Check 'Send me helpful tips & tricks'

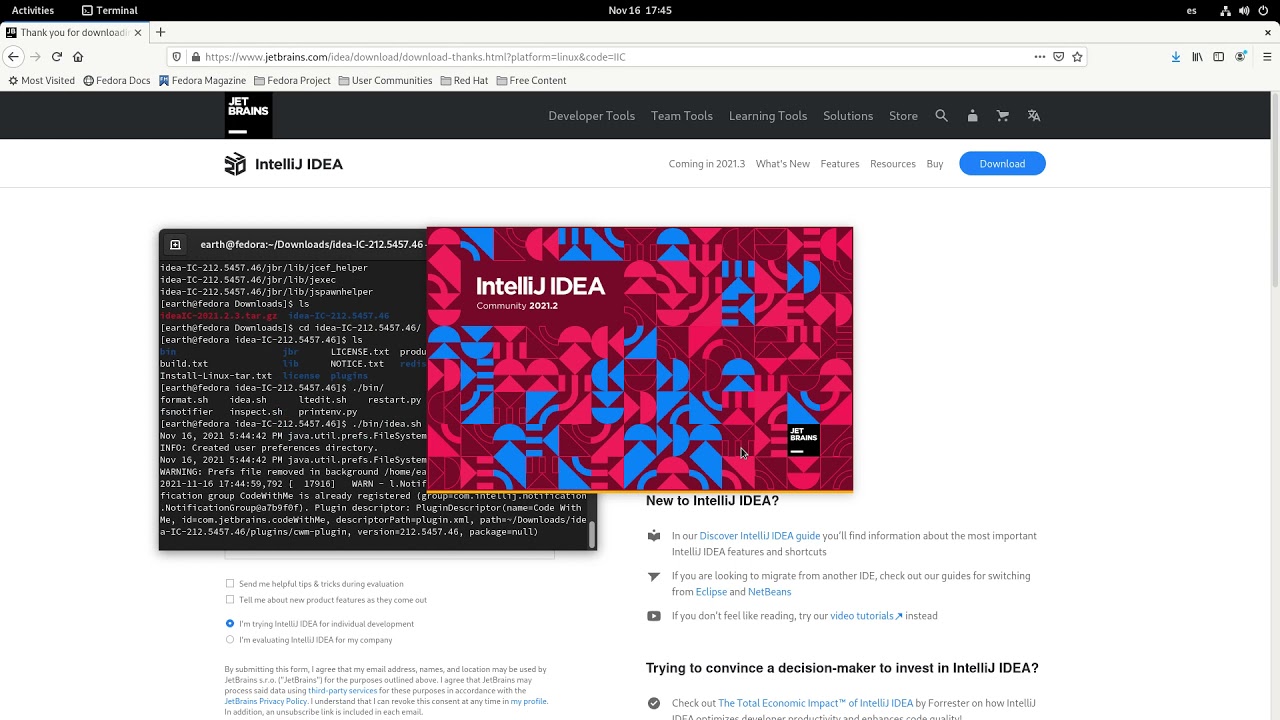(230, 584)
